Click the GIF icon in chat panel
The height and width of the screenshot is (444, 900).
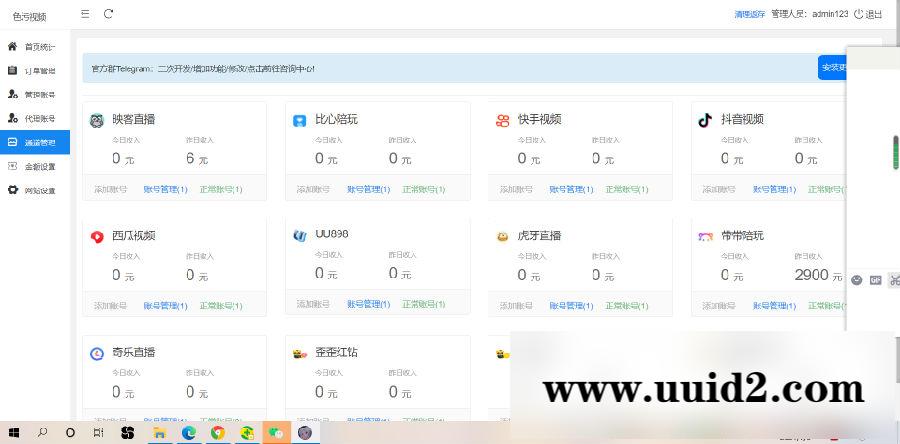(875, 280)
